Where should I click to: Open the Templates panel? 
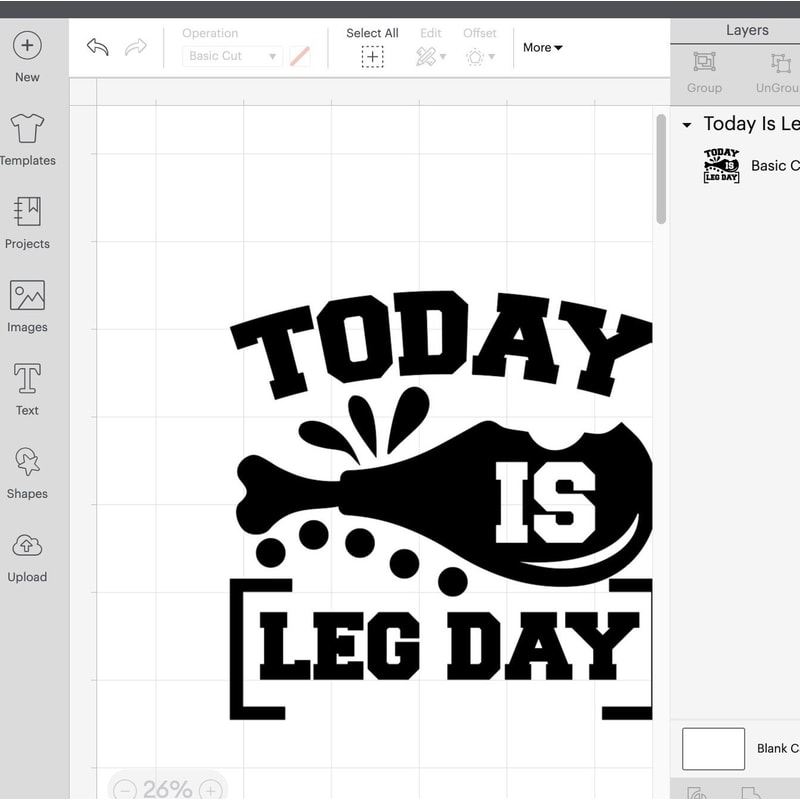(27, 138)
